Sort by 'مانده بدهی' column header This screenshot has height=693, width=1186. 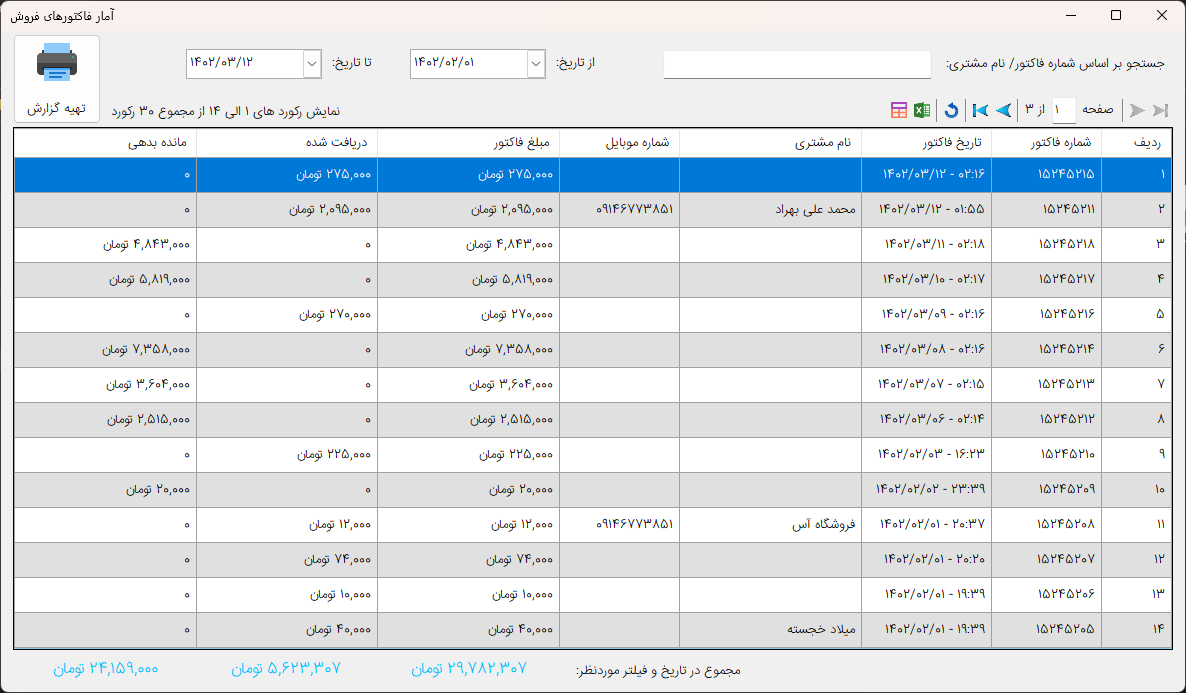coord(106,143)
